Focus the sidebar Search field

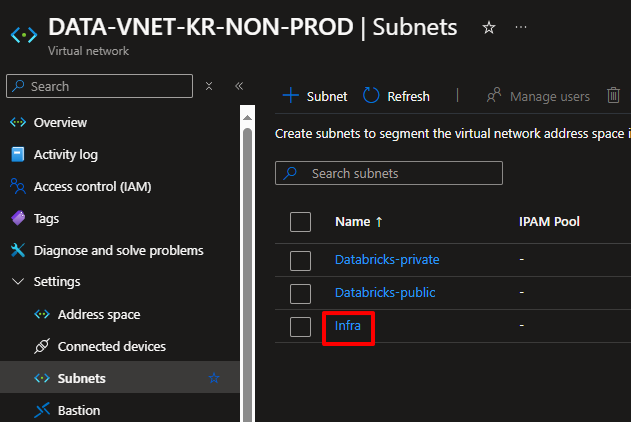99,86
